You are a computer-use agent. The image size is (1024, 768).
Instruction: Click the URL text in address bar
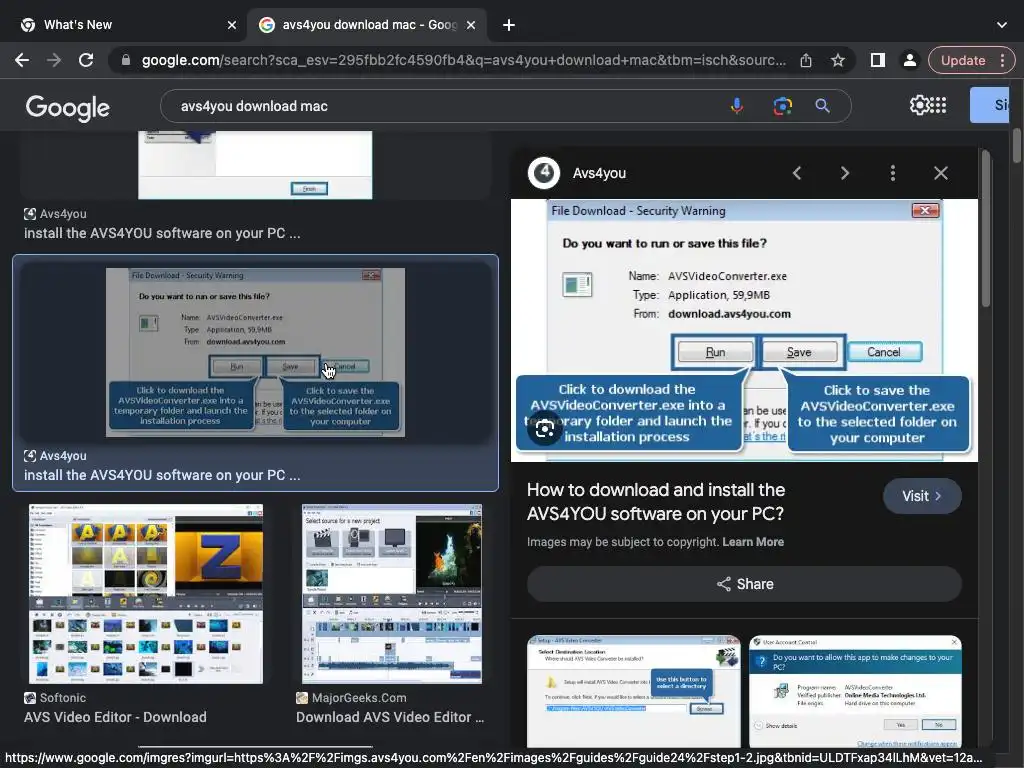(x=464, y=60)
